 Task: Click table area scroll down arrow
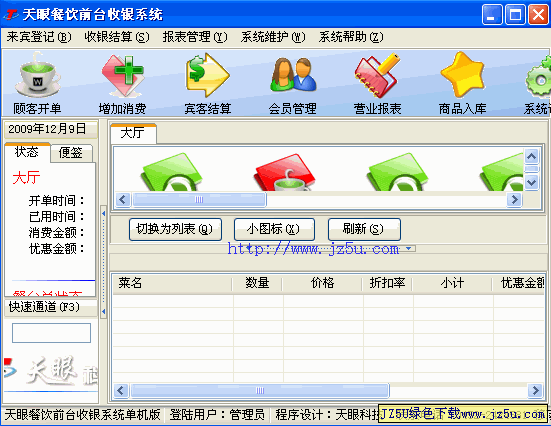(531, 182)
